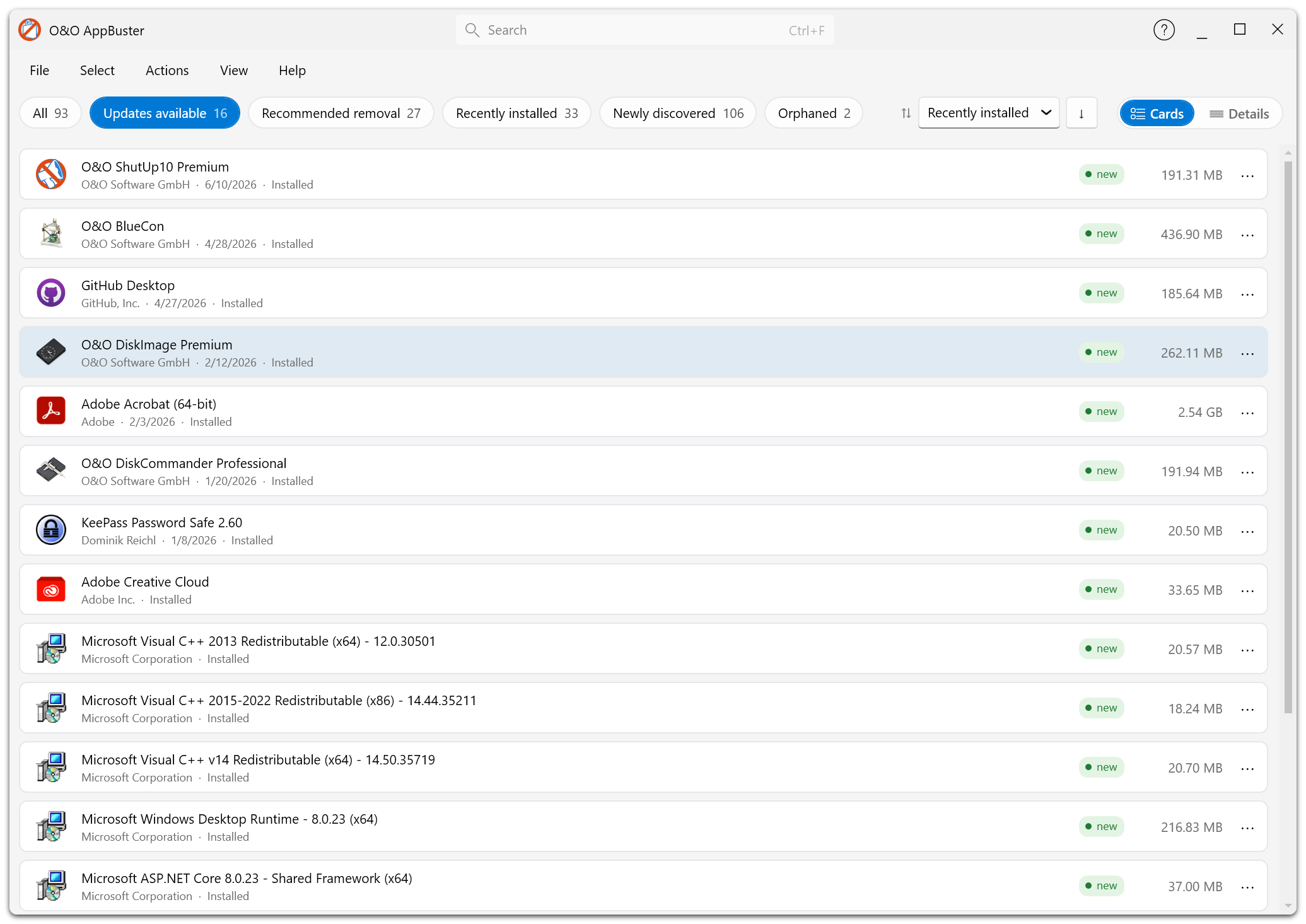The width and height of the screenshot is (1306, 924).
Task: Click the GitHub Desktop octocat icon
Action: 51,293
